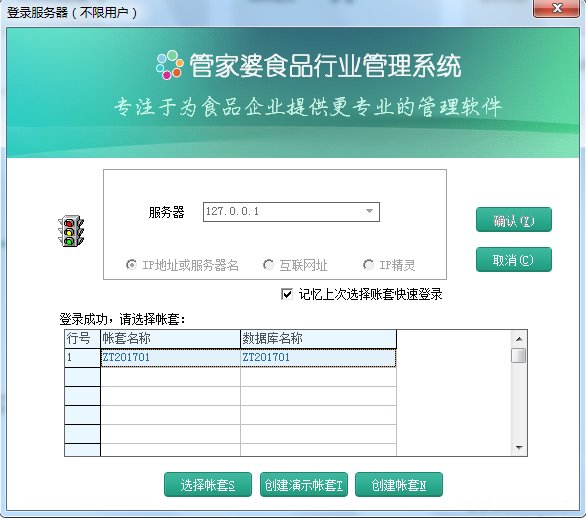Click the 数据库名称 column header
The width and height of the screenshot is (586, 523).
pyautogui.click(x=318, y=339)
